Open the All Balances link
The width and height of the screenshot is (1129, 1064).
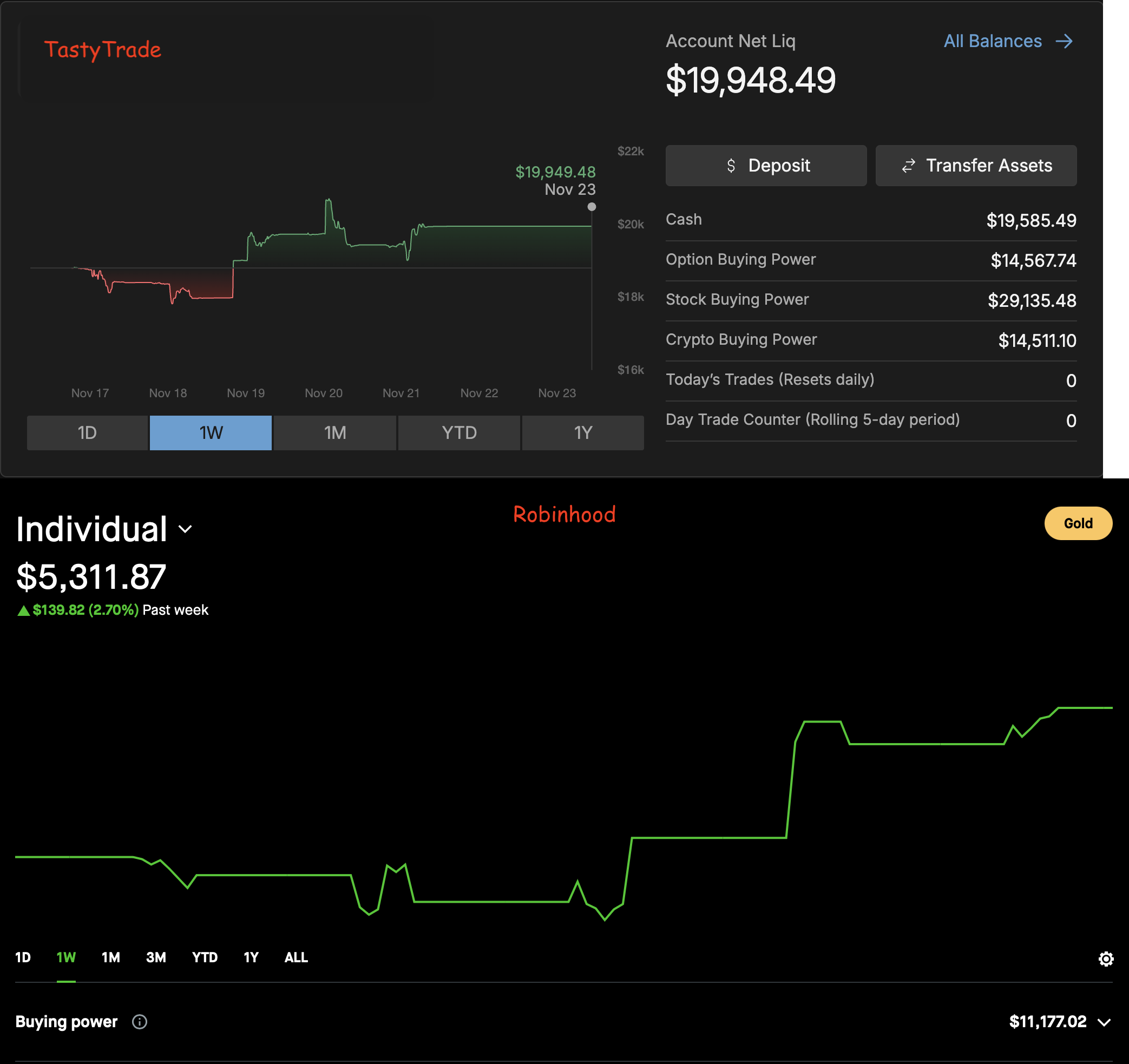(x=992, y=41)
